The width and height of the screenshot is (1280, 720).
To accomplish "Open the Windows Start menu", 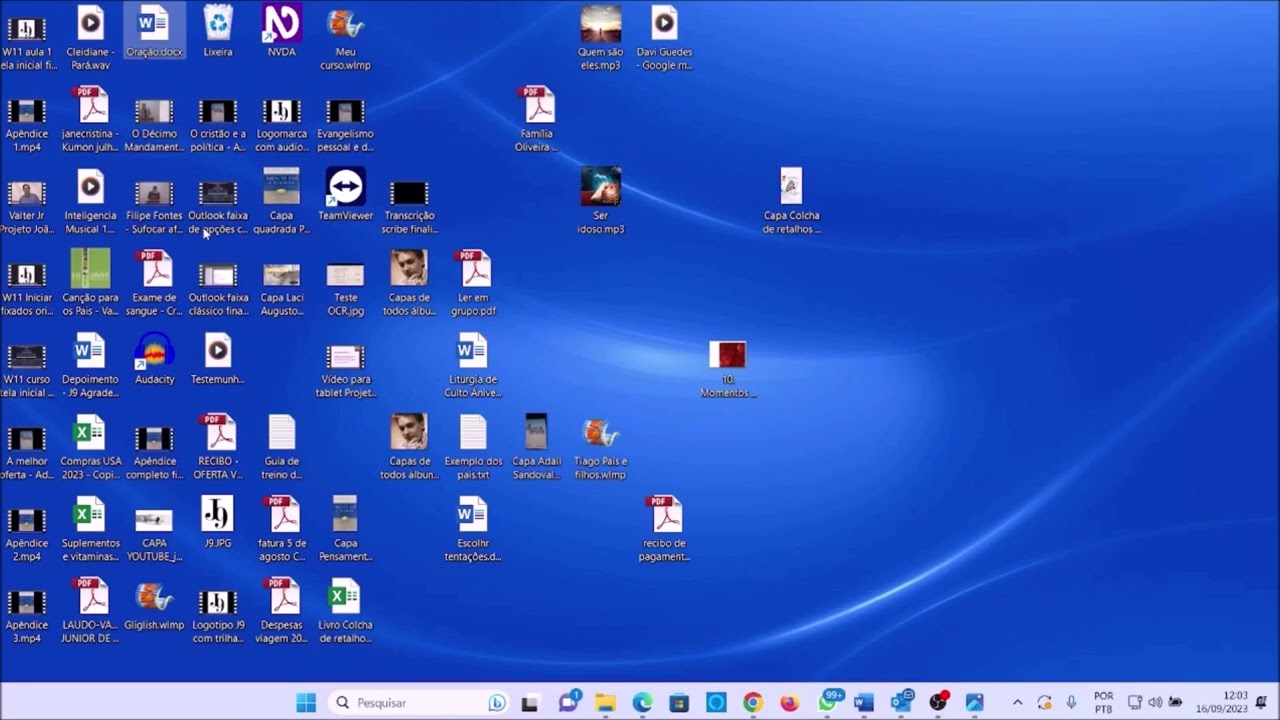I will (x=306, y=702).
